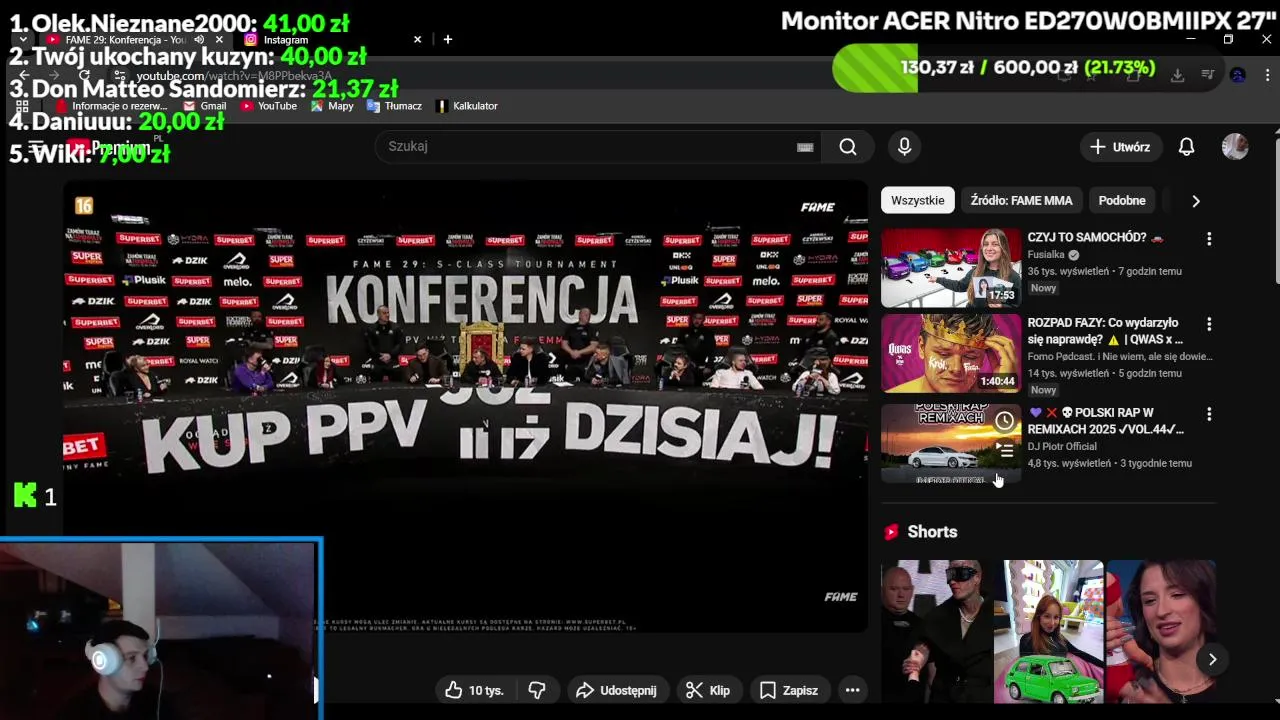The image size is (1280, 720).
Task: Click the FAME 29 Konferencja video player
Action: pos(466,405)
